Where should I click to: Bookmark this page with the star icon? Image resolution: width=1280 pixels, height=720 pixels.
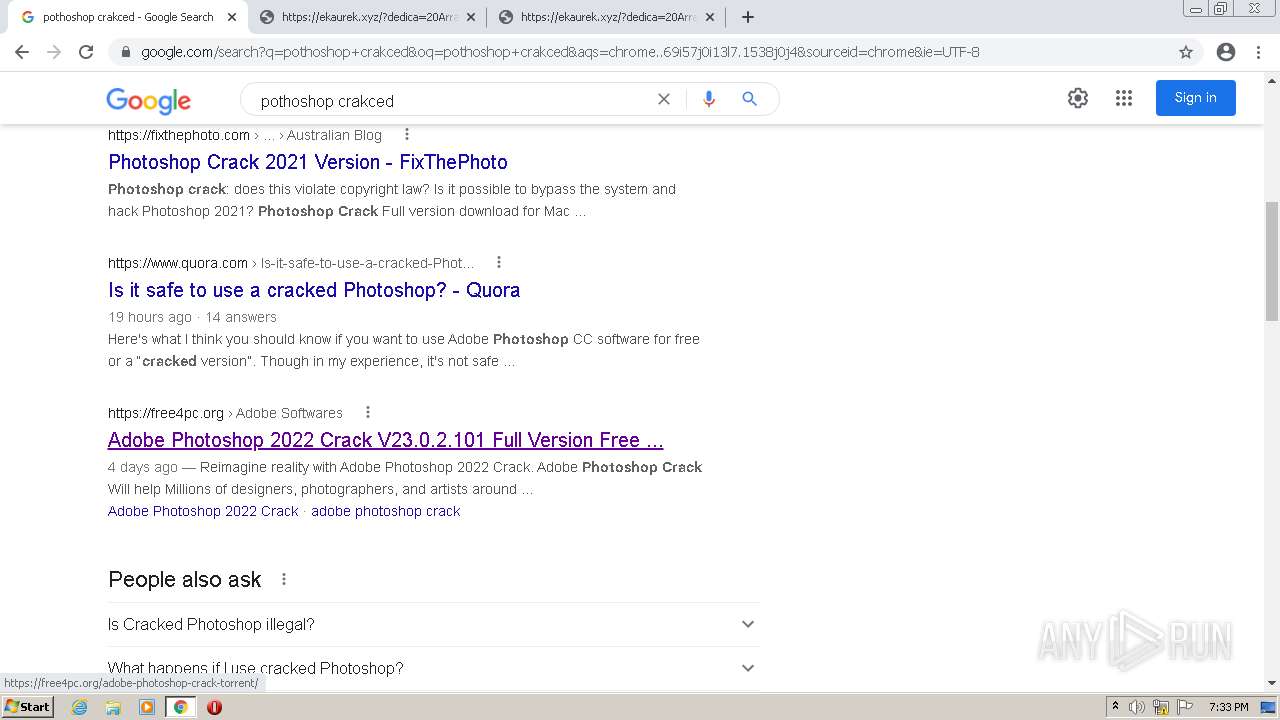[x=1186, y=52]
